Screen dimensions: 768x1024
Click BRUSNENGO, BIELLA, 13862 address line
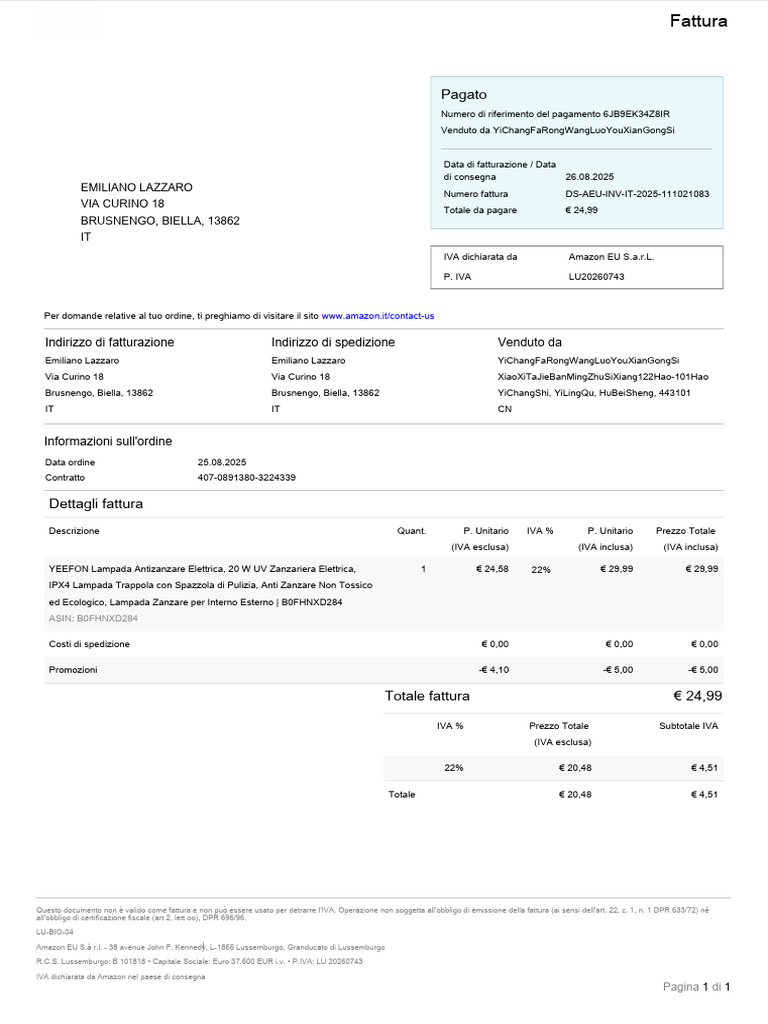click(160, 220)
